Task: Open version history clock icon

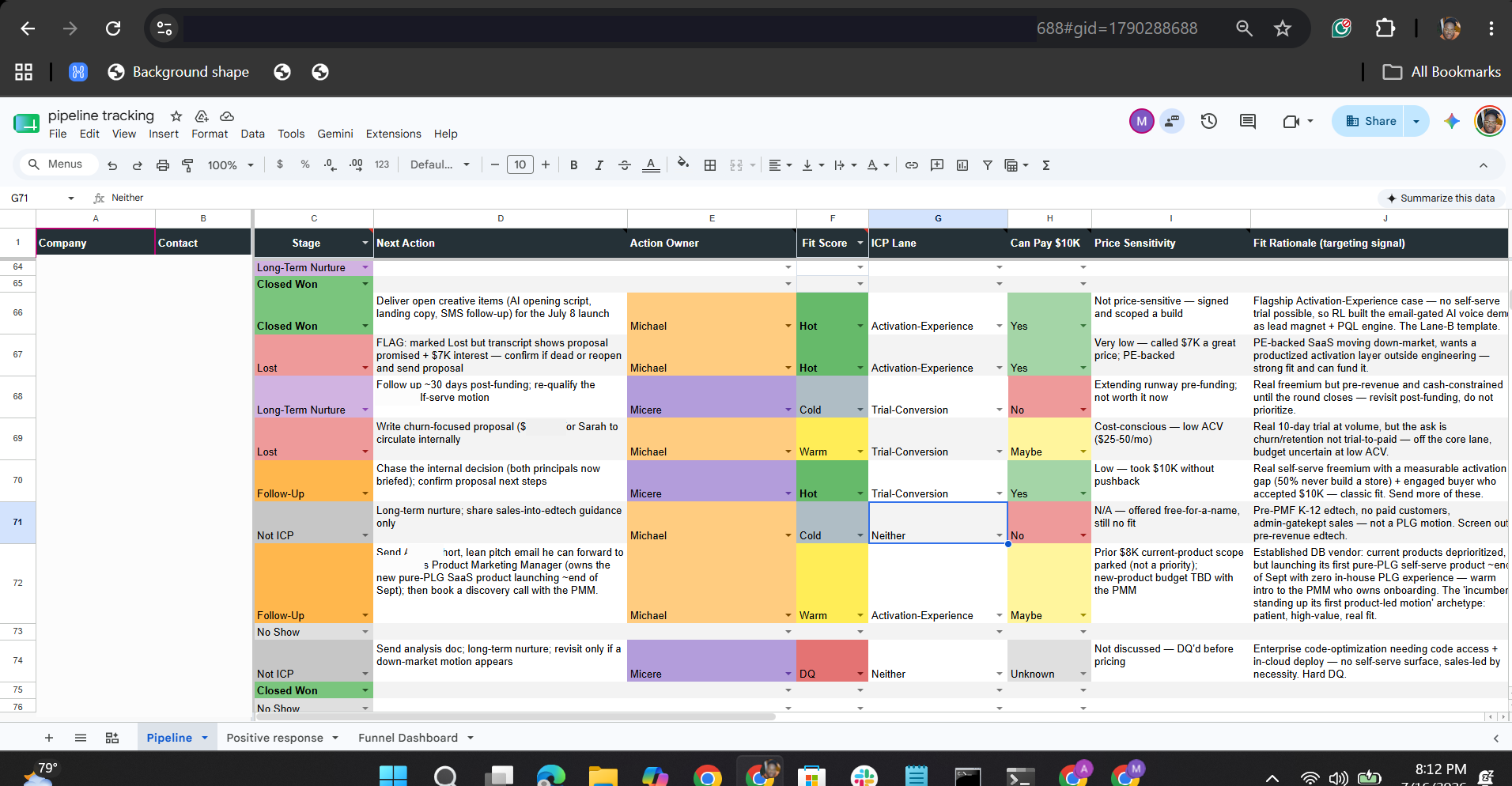Action: pyautogui.click(x=1209, y=121)
